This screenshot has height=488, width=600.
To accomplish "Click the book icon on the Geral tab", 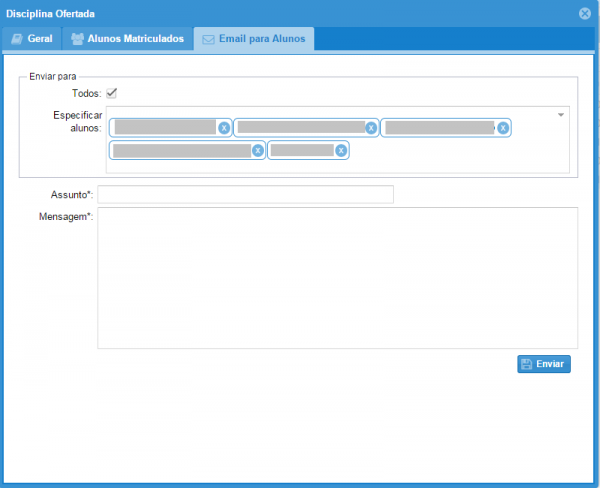I will point(17,39).
